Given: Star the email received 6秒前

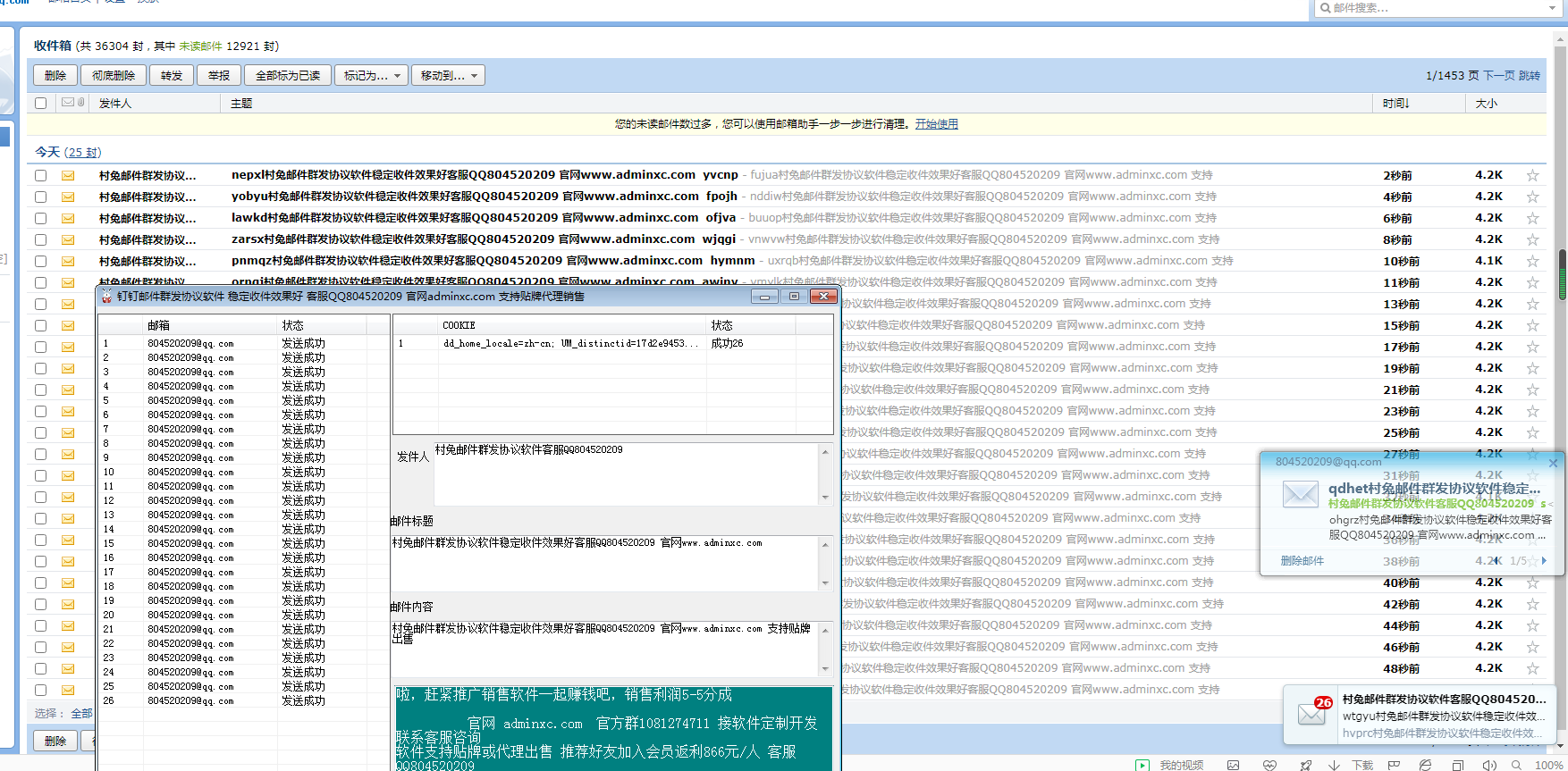Looking at the screenshot, I should tap(1532, 218).
